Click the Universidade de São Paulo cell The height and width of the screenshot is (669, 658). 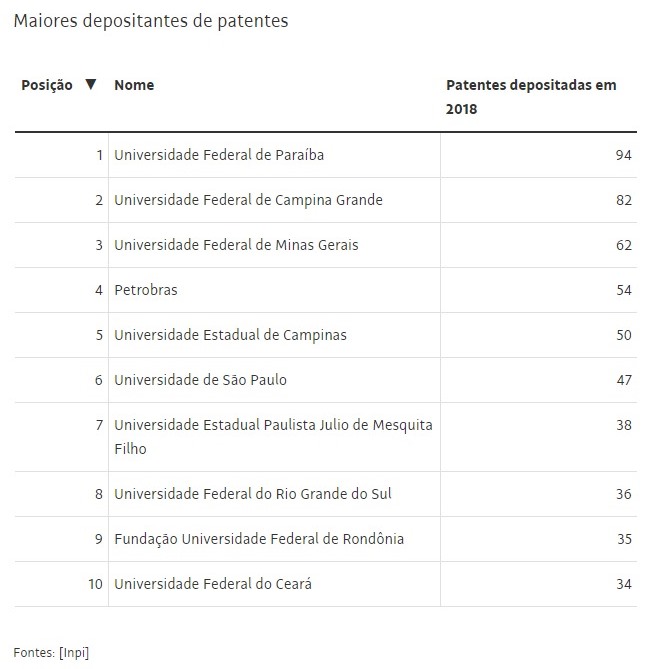click(200, 380)
